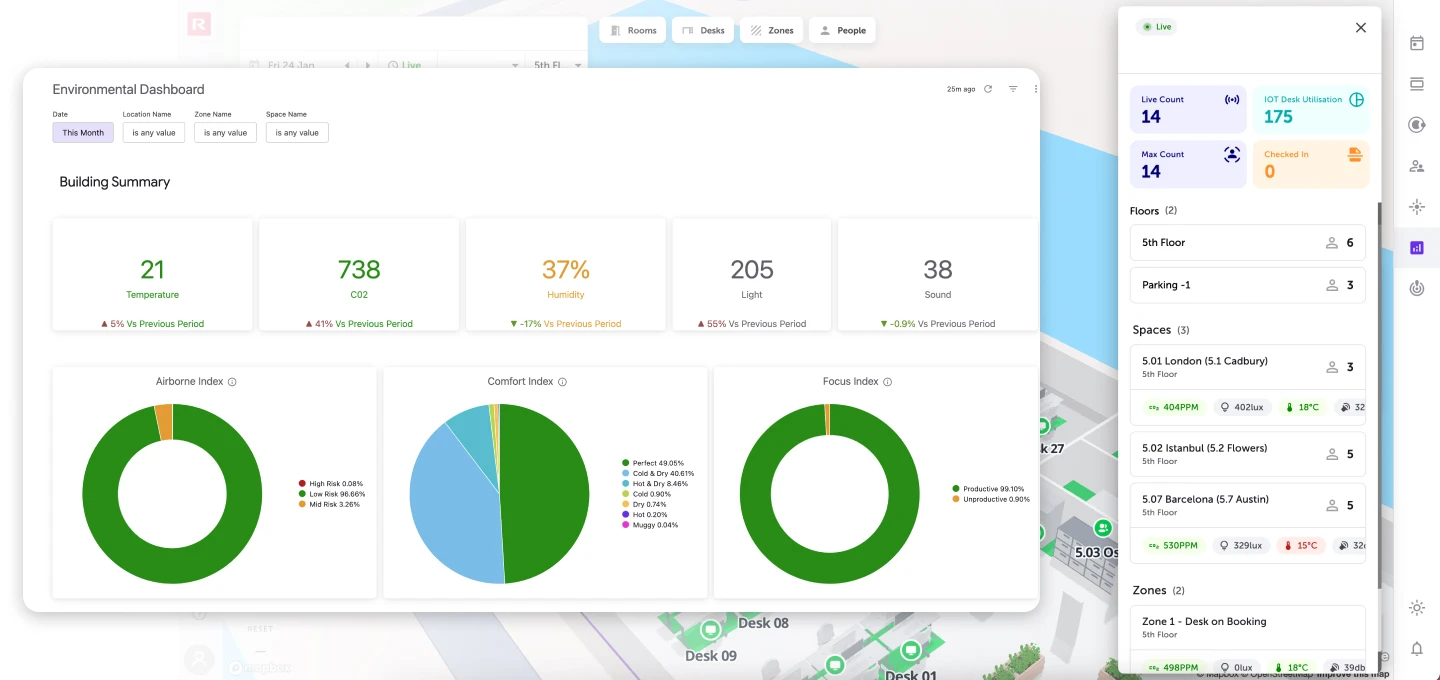
Task: Open the Space Name filter dropdown
Action: 297,133
